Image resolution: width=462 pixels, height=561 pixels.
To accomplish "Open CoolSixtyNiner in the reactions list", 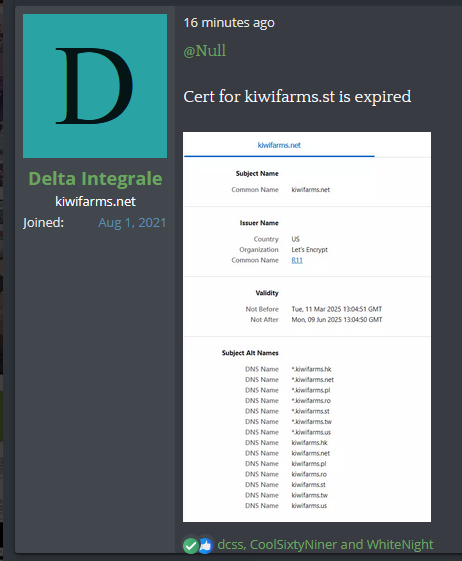I will pos(293,545).
